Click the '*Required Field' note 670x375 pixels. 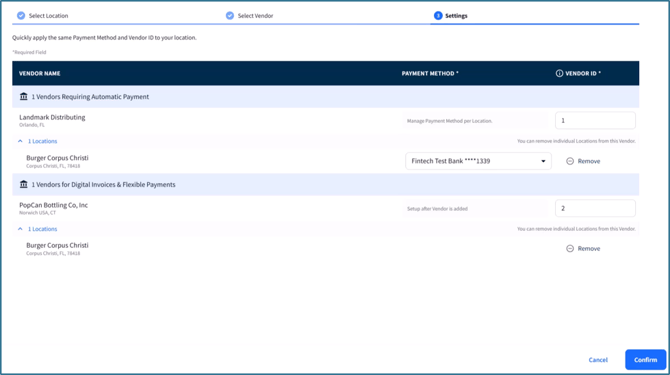pyautogui.click(x=29, y=52)
